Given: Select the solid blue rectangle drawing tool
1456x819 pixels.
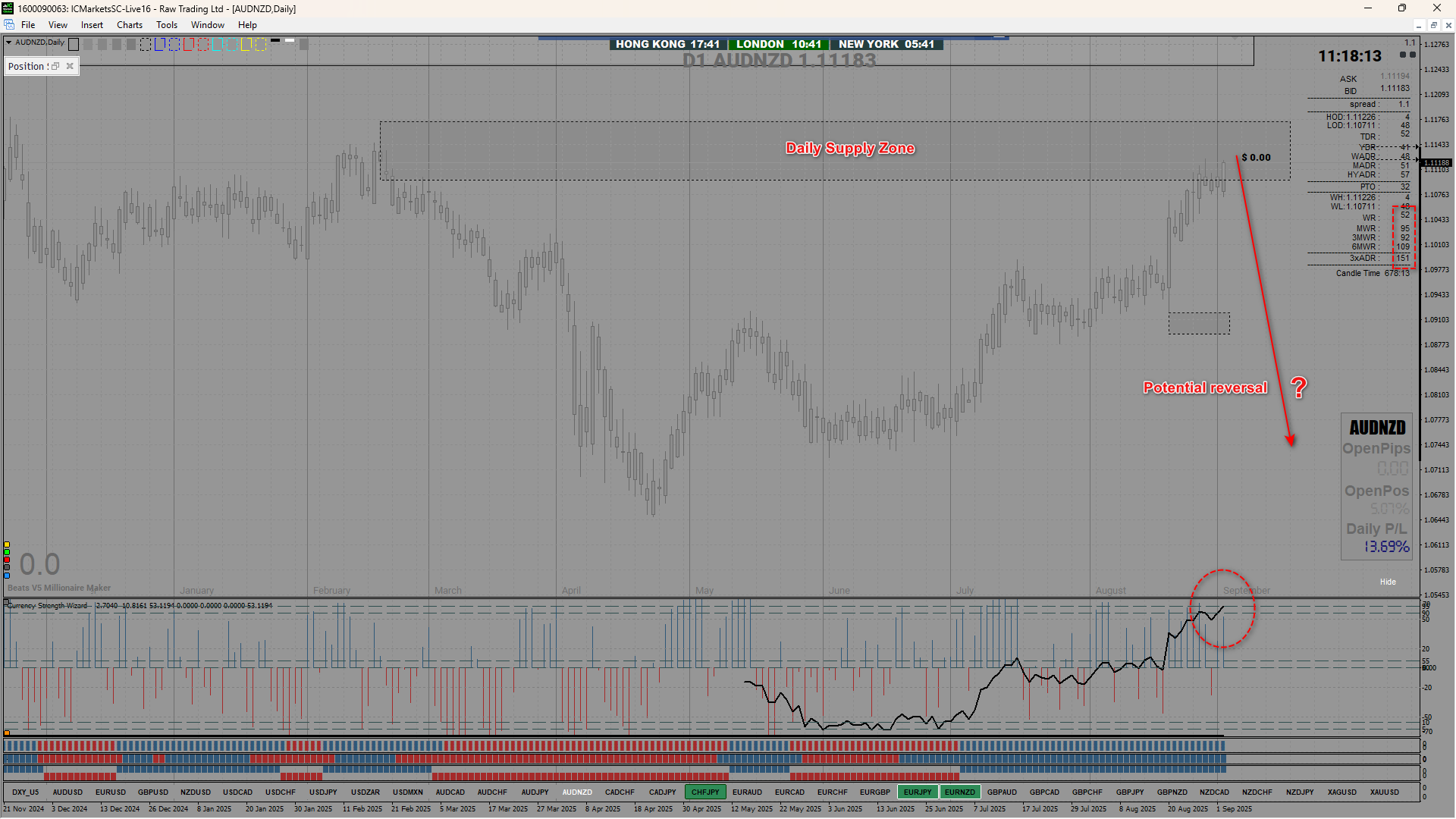Looking at the screenshot, I should tap(159, 45).
